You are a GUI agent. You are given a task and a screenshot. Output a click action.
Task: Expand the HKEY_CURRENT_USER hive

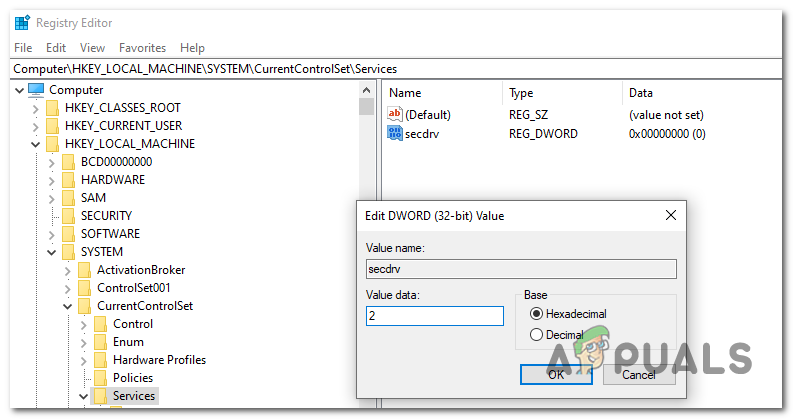point(35,127)
